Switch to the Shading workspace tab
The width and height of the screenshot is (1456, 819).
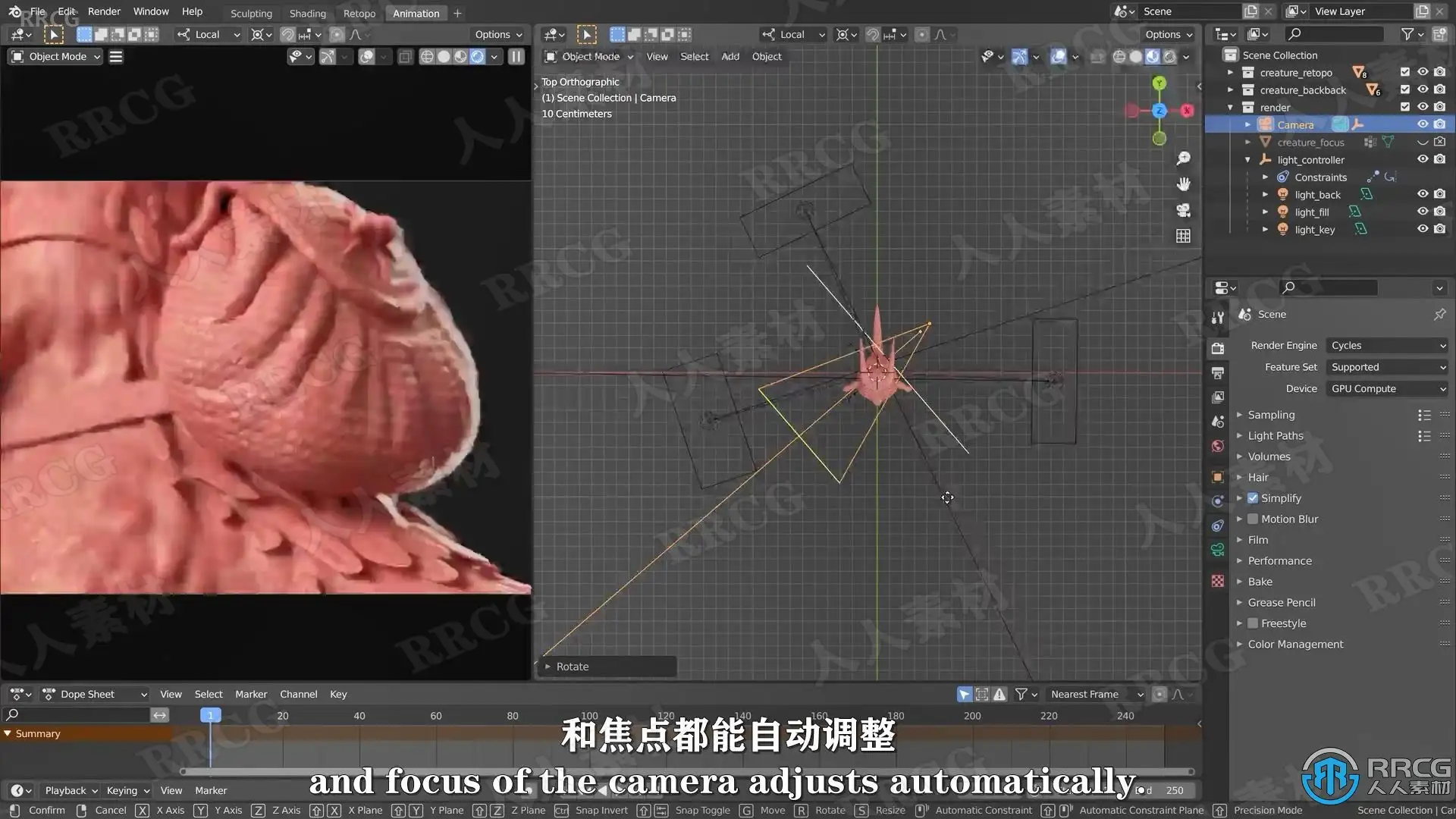[x=307, y=13]
